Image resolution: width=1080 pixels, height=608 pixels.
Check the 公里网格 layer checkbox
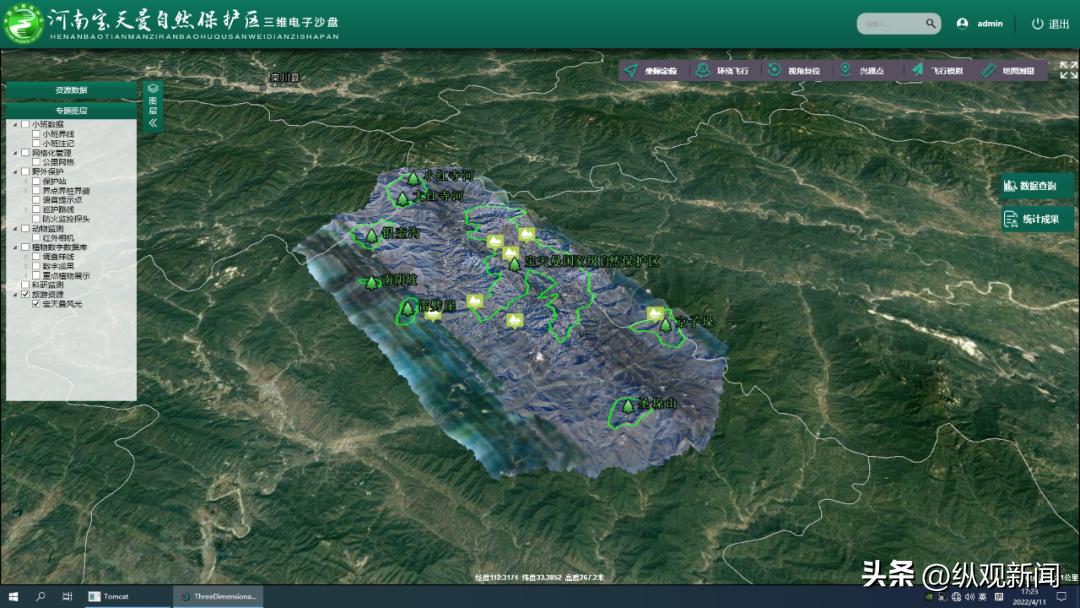[37, 161]
